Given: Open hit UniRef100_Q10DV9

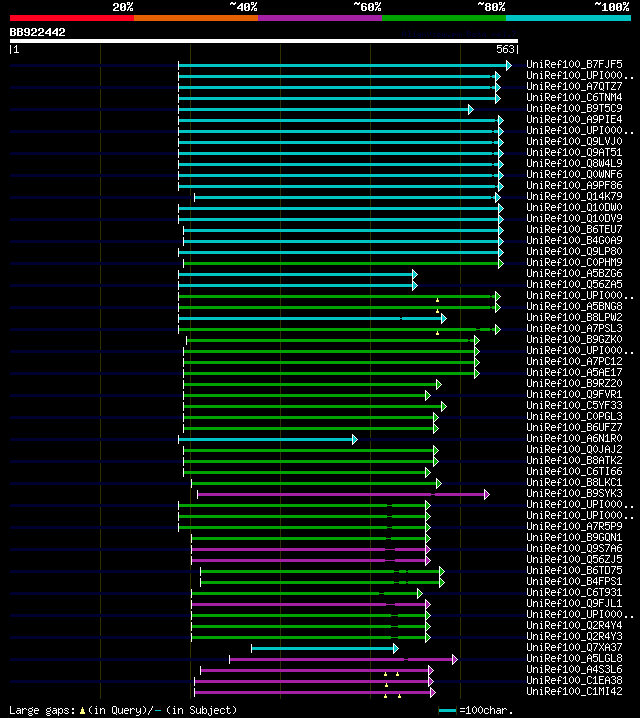Looking at the screenshot, I should pyautogui.click(x=574, y=218).
